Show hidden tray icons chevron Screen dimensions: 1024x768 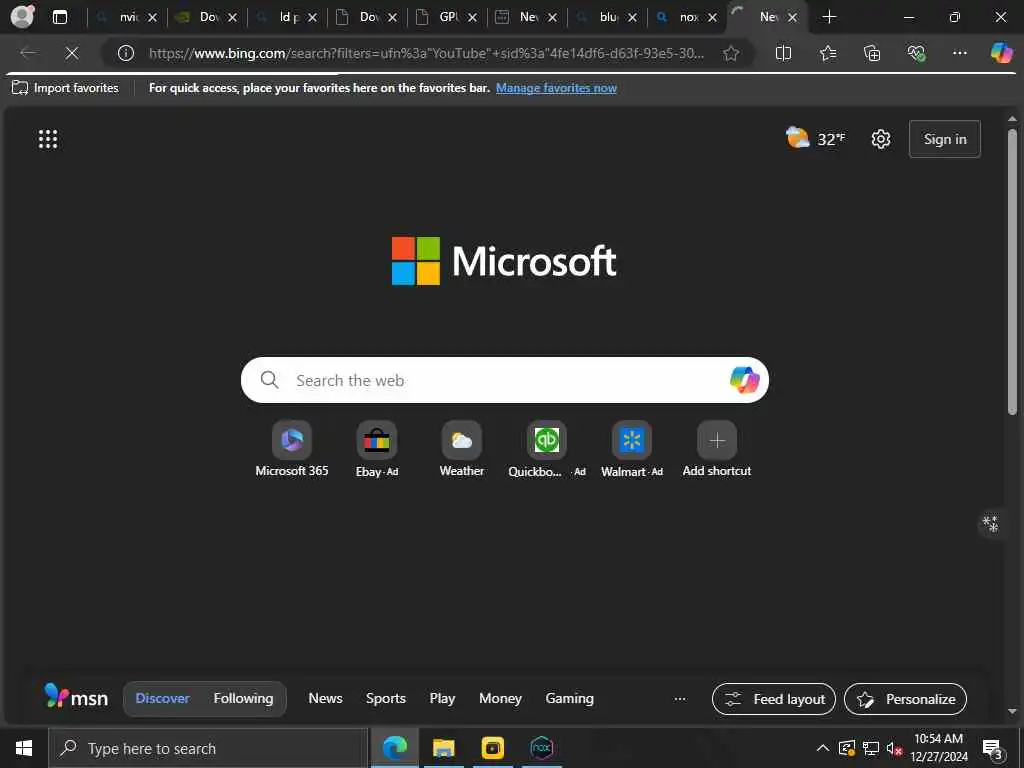pos(823,748)
